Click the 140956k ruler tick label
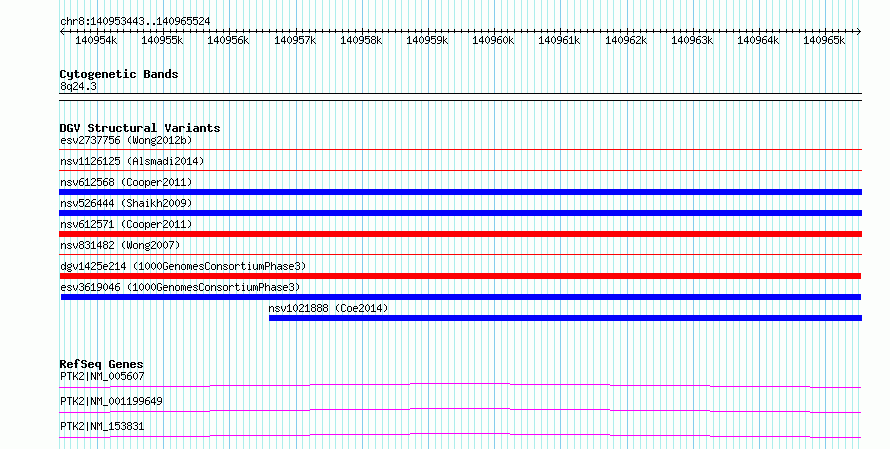This screenshot has width=890, height=449. tap(228, 40)
